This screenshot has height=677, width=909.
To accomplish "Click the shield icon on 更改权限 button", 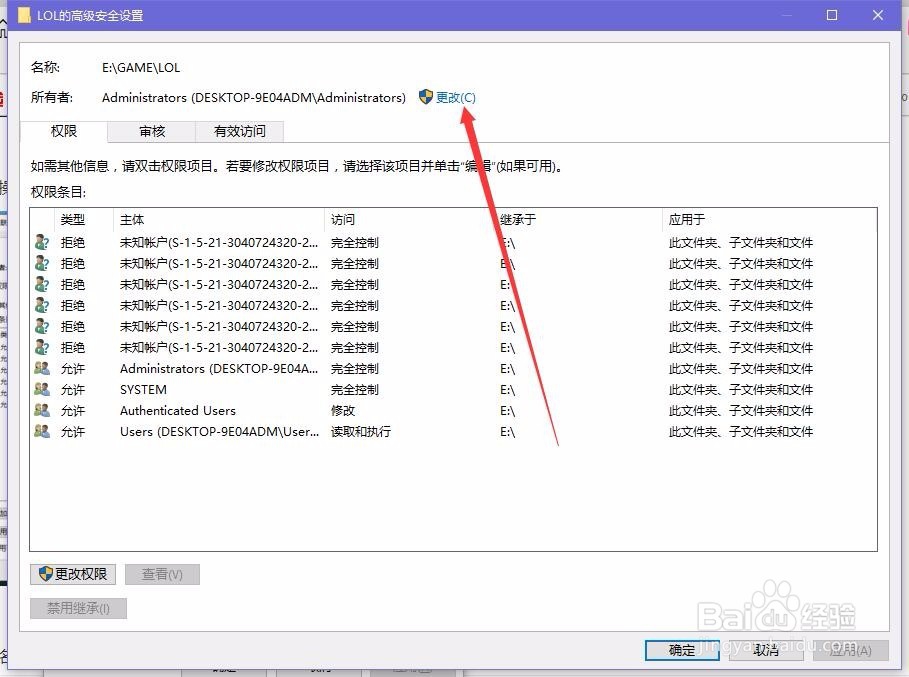I will tap(46, 574).
